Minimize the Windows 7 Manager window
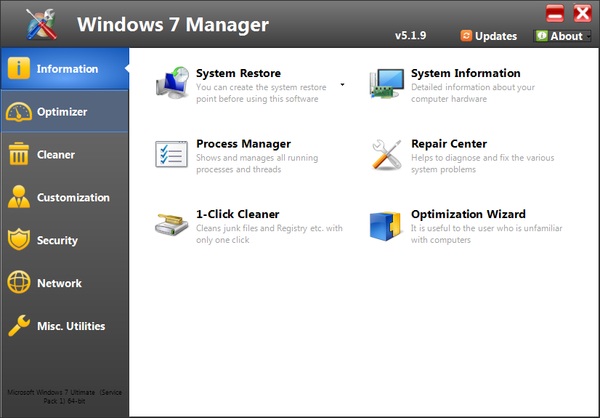Viewport: 600px width, 418px height. pyautogui.click(x=555, y=13)
